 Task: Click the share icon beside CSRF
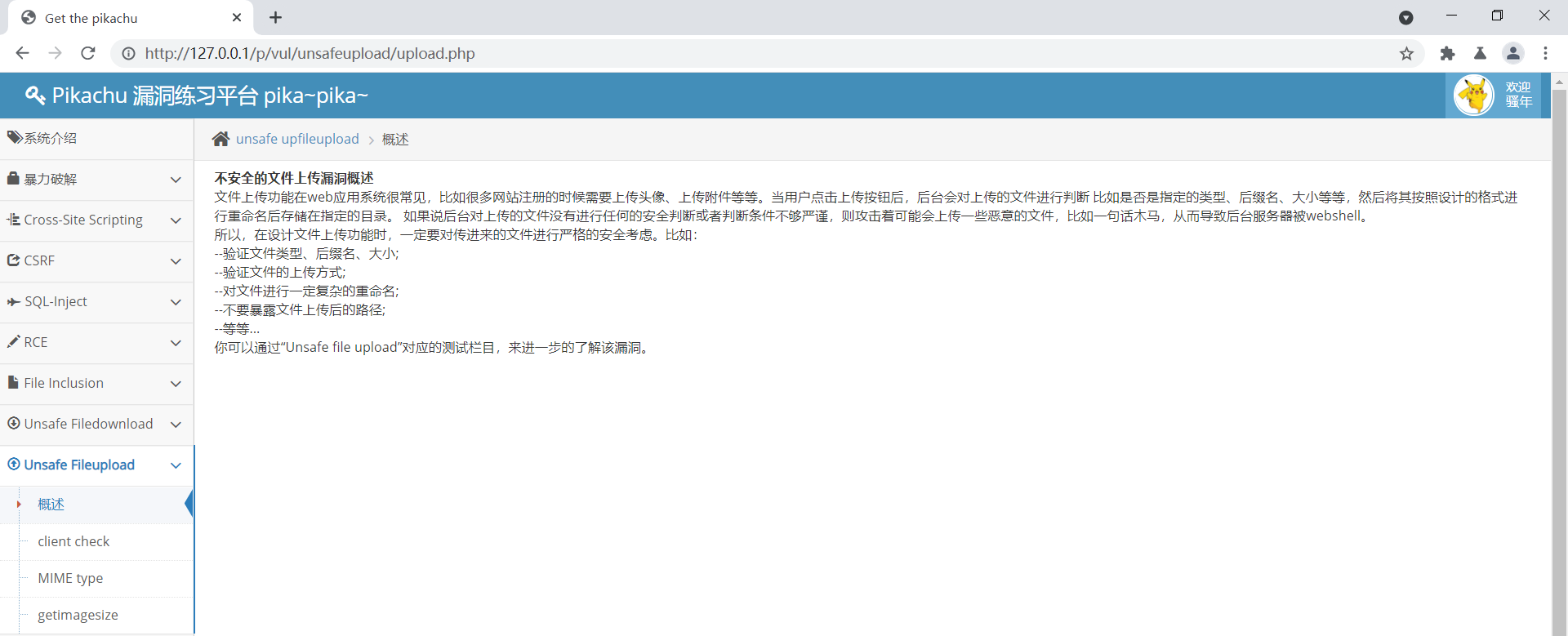[13, 260]
